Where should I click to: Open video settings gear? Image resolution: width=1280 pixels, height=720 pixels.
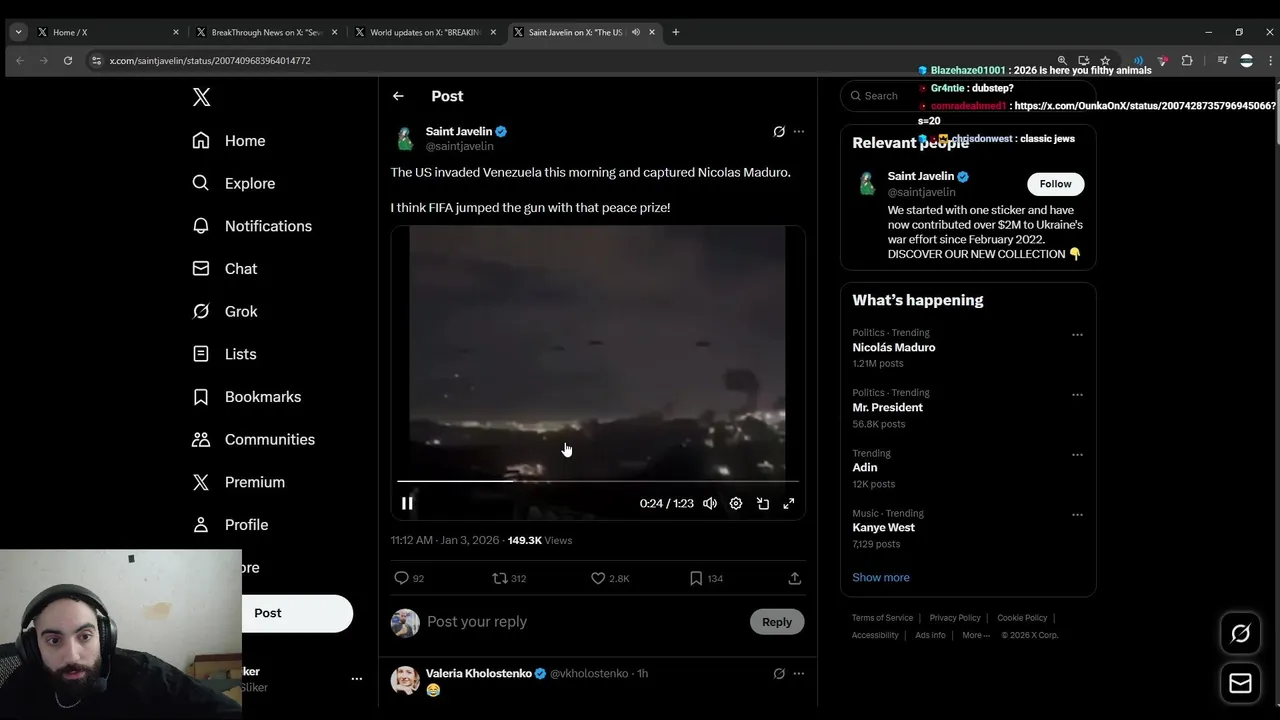736,504
